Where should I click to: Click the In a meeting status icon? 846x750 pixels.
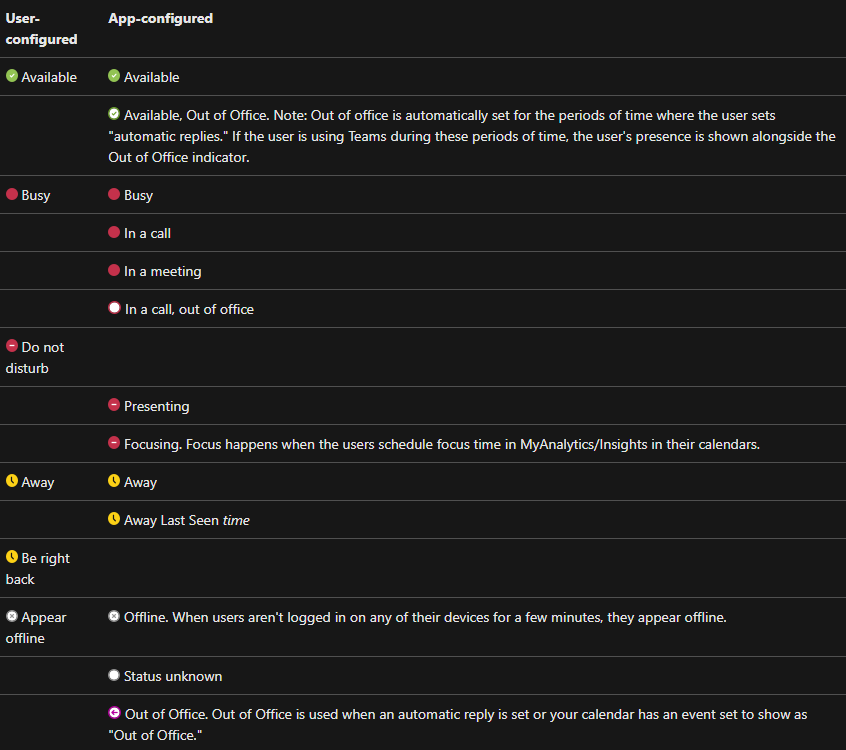(x=114, y=270)
